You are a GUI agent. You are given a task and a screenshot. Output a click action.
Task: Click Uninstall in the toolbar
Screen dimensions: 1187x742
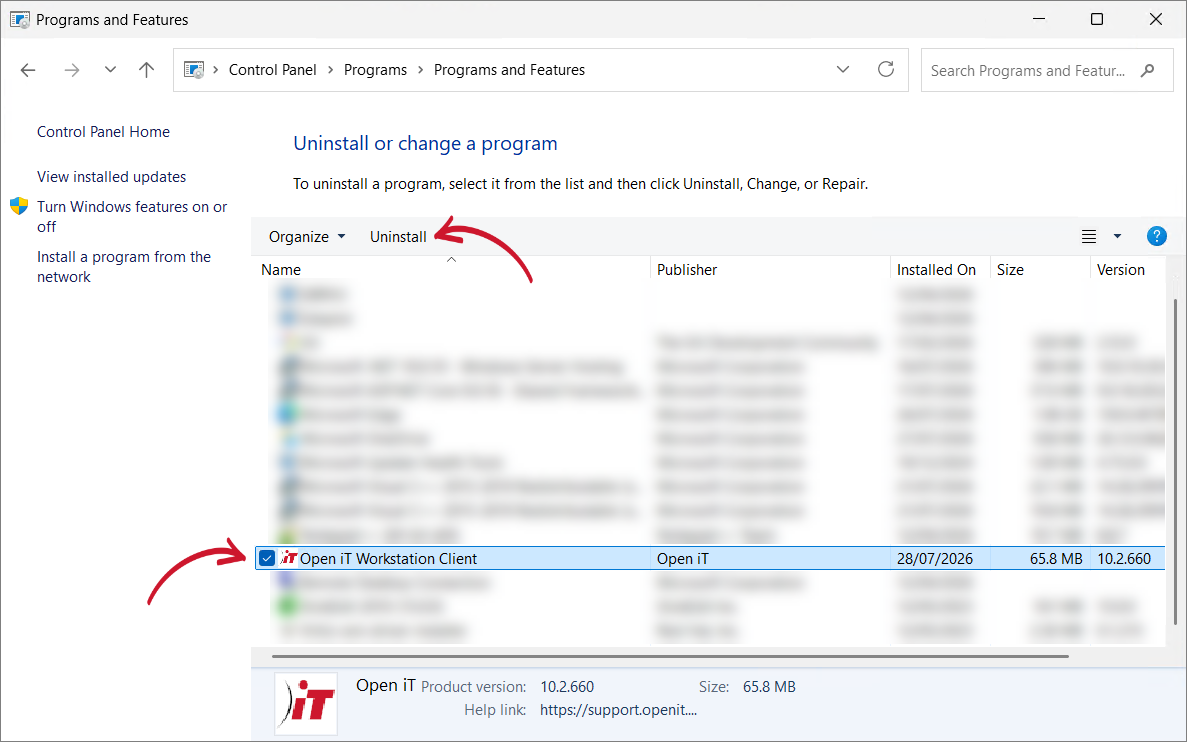coord(398,237)
